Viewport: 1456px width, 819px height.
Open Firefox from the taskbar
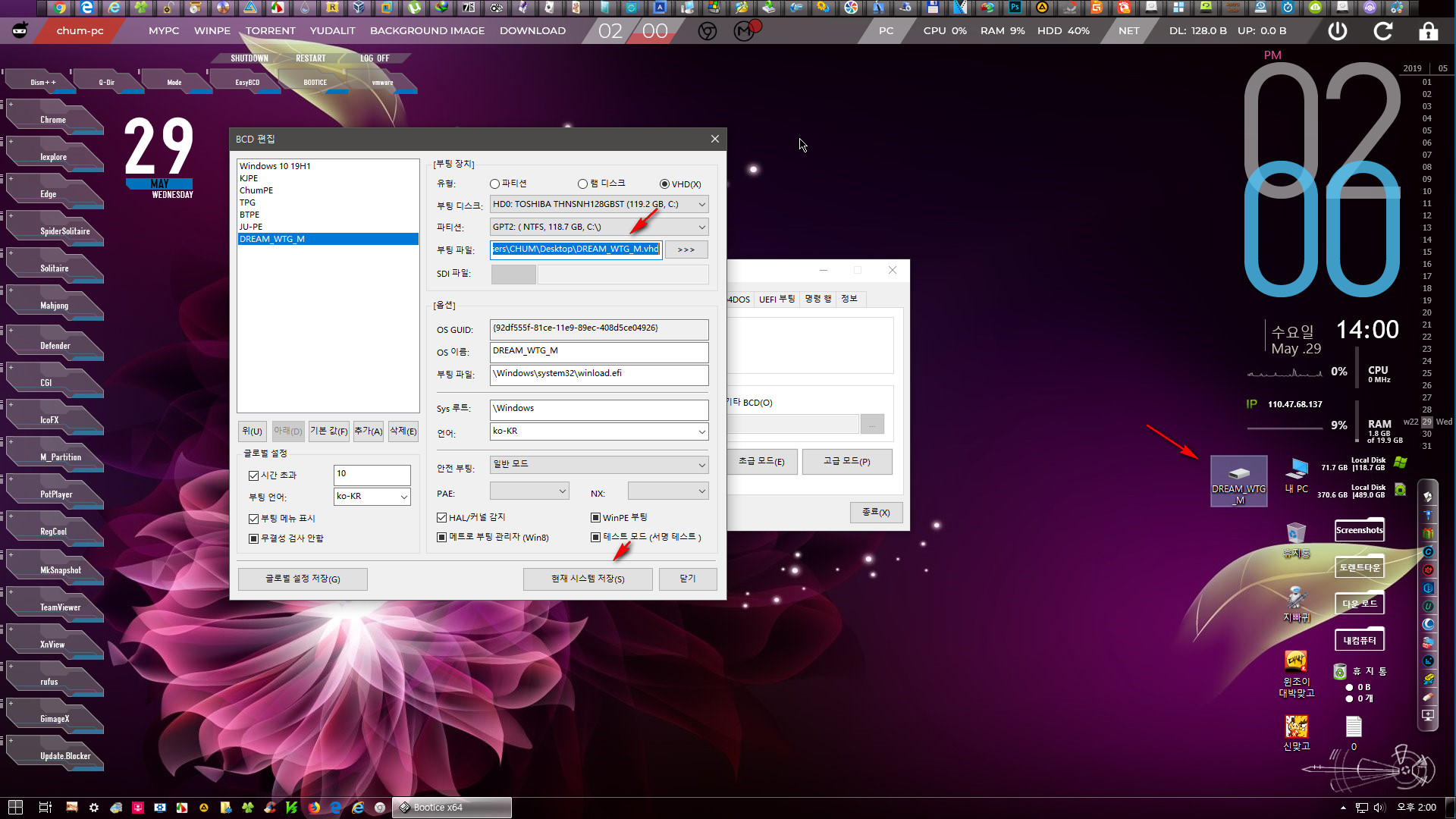(314, 808)
